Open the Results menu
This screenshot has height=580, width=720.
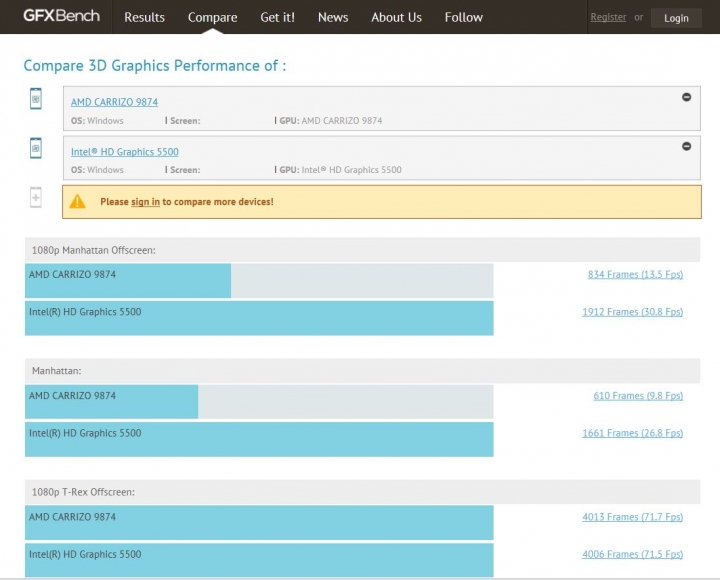pyautogui.click(x=144, y=17)
